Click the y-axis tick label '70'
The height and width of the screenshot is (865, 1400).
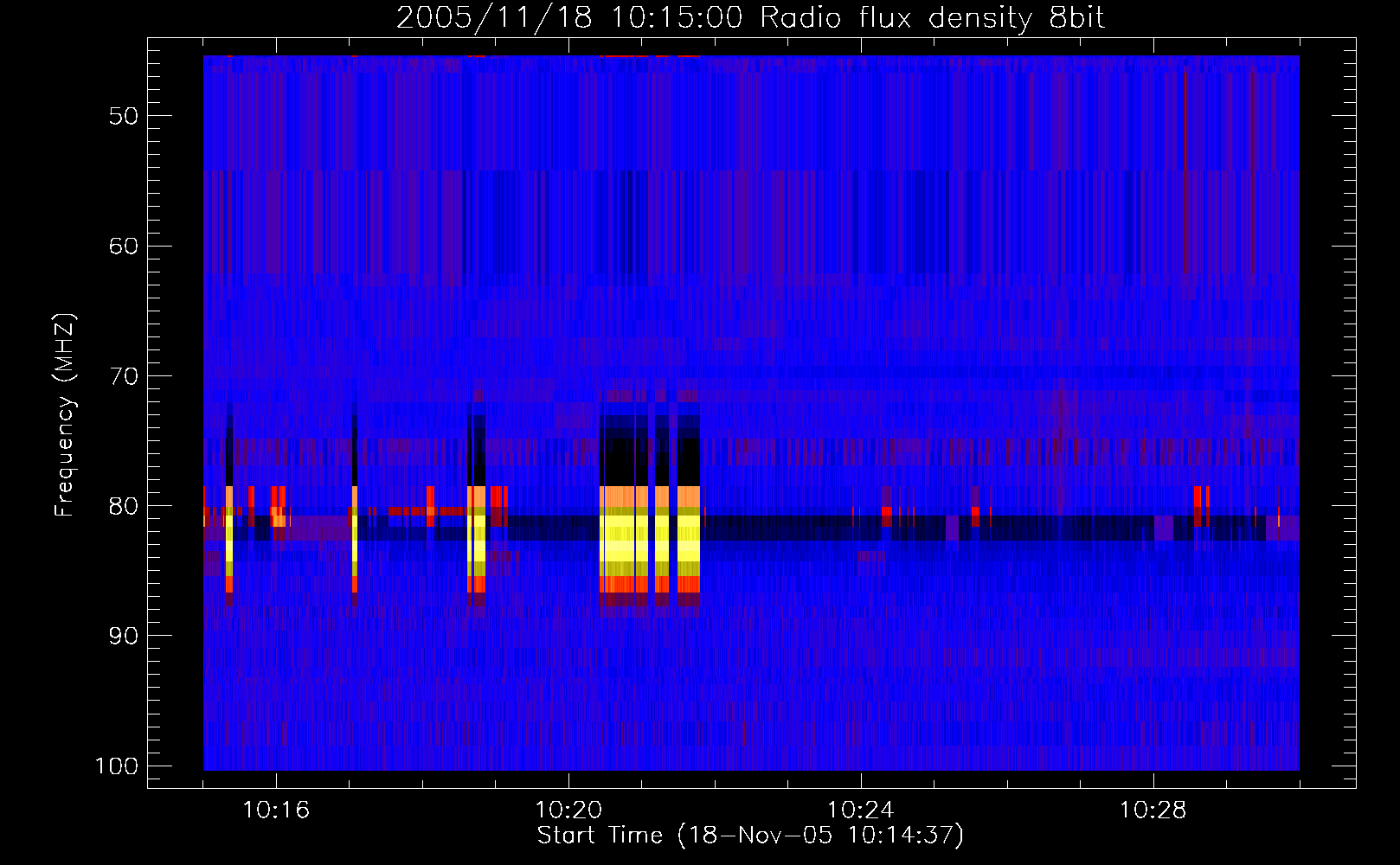click(x=123, y=376)
